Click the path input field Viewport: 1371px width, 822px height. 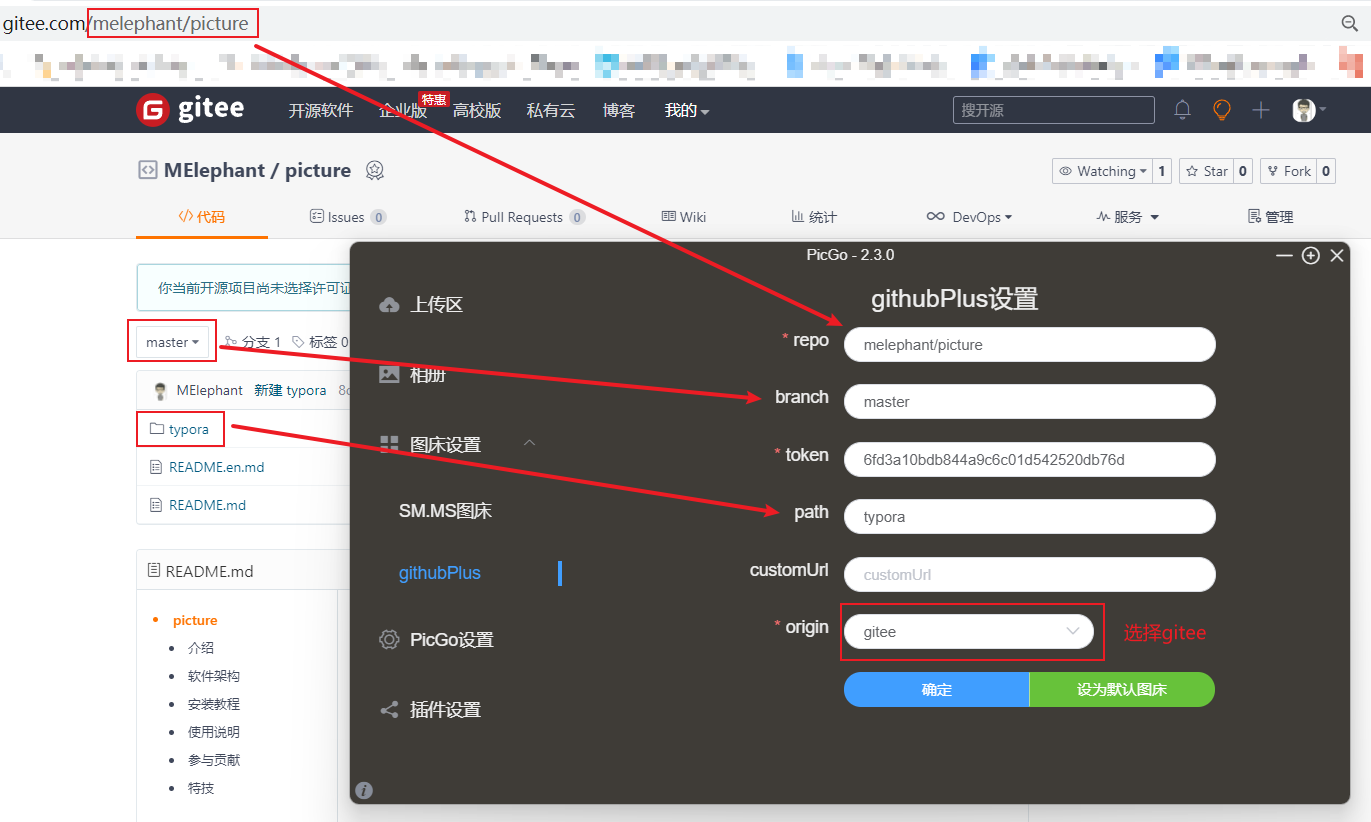(1030, 516)
